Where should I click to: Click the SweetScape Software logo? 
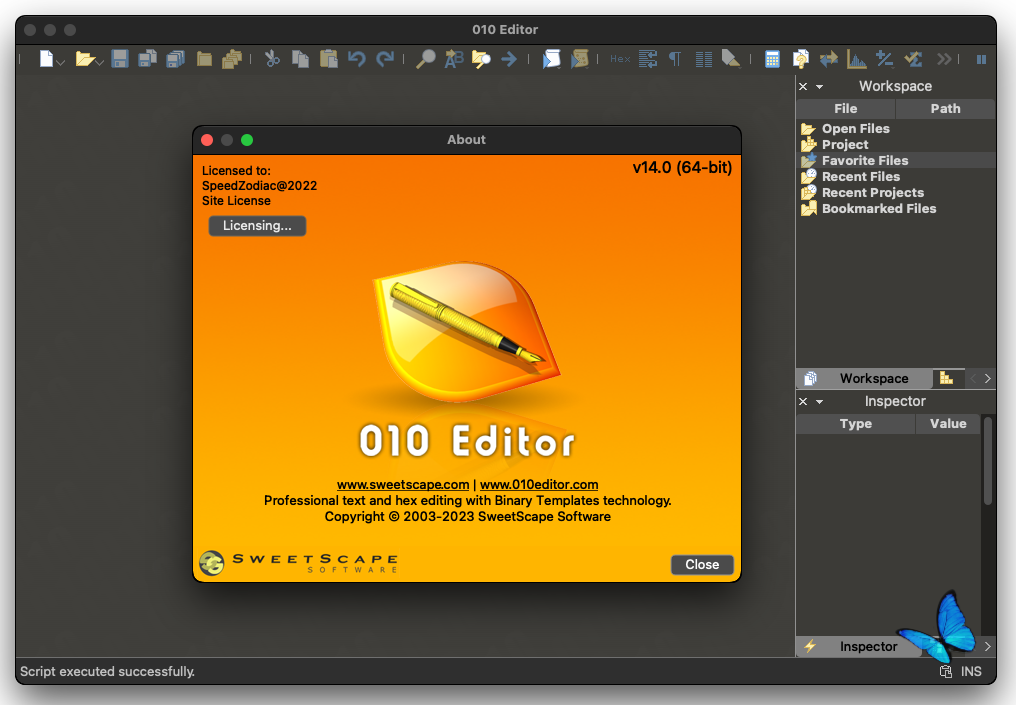[299, 562]
